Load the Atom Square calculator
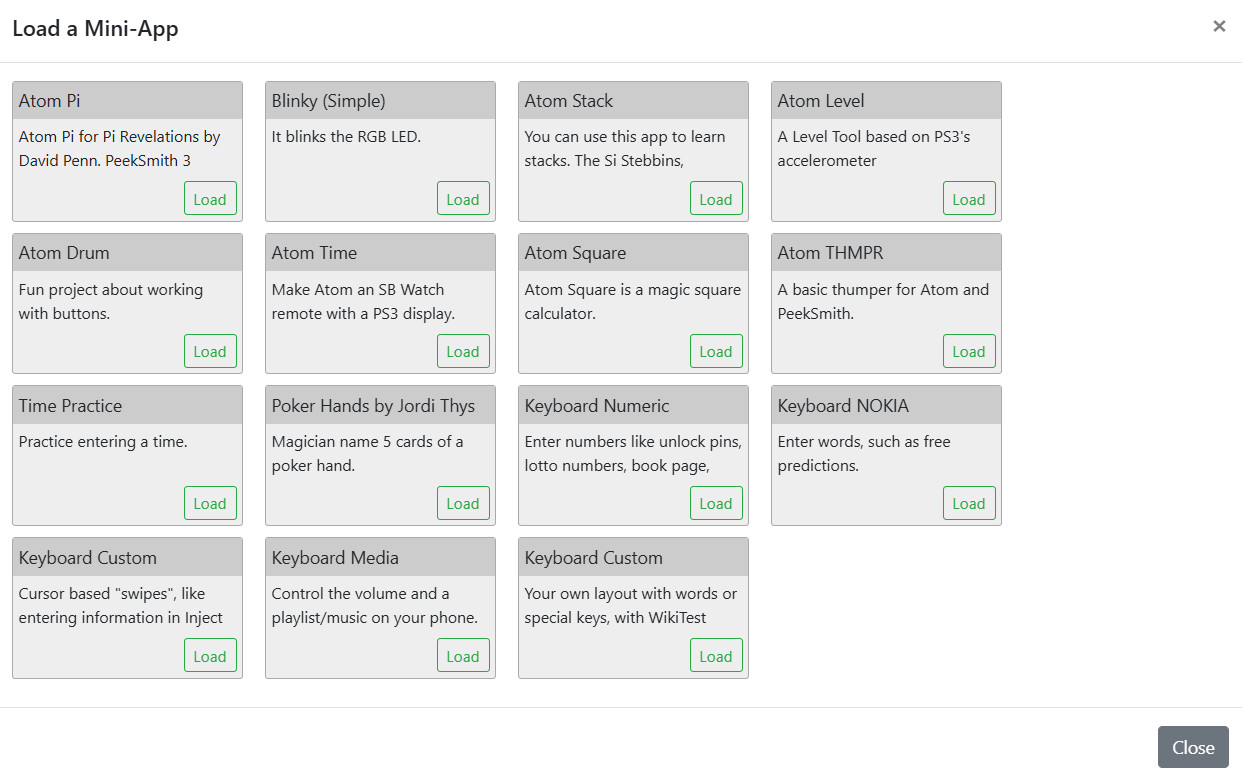The width and height of the screenshot is (1242, 780). (x=716, y=351)
